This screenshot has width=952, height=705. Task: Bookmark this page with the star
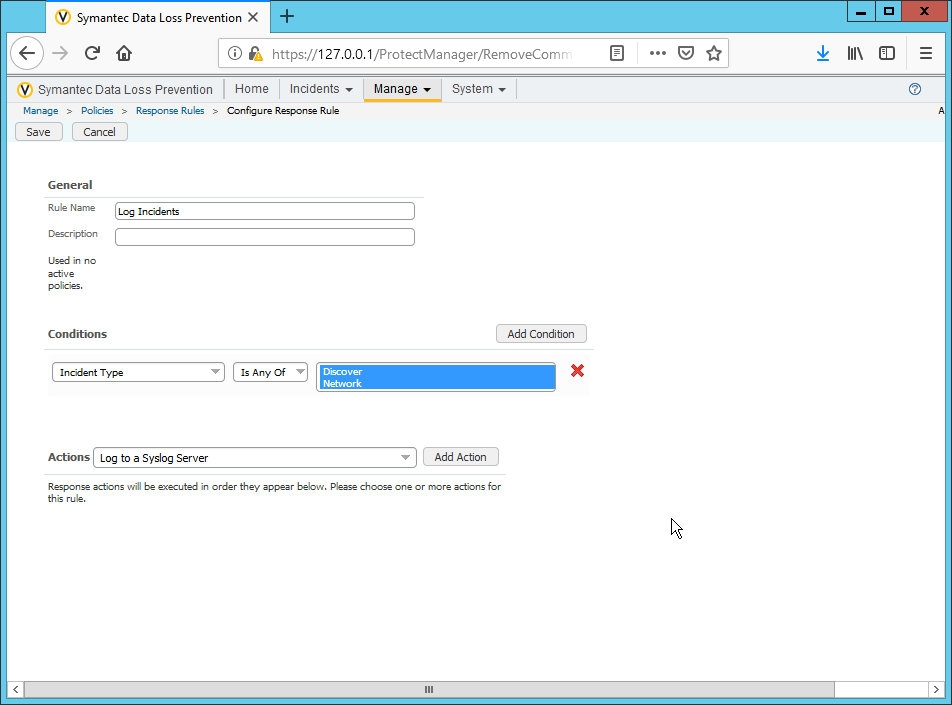[714, 53]
